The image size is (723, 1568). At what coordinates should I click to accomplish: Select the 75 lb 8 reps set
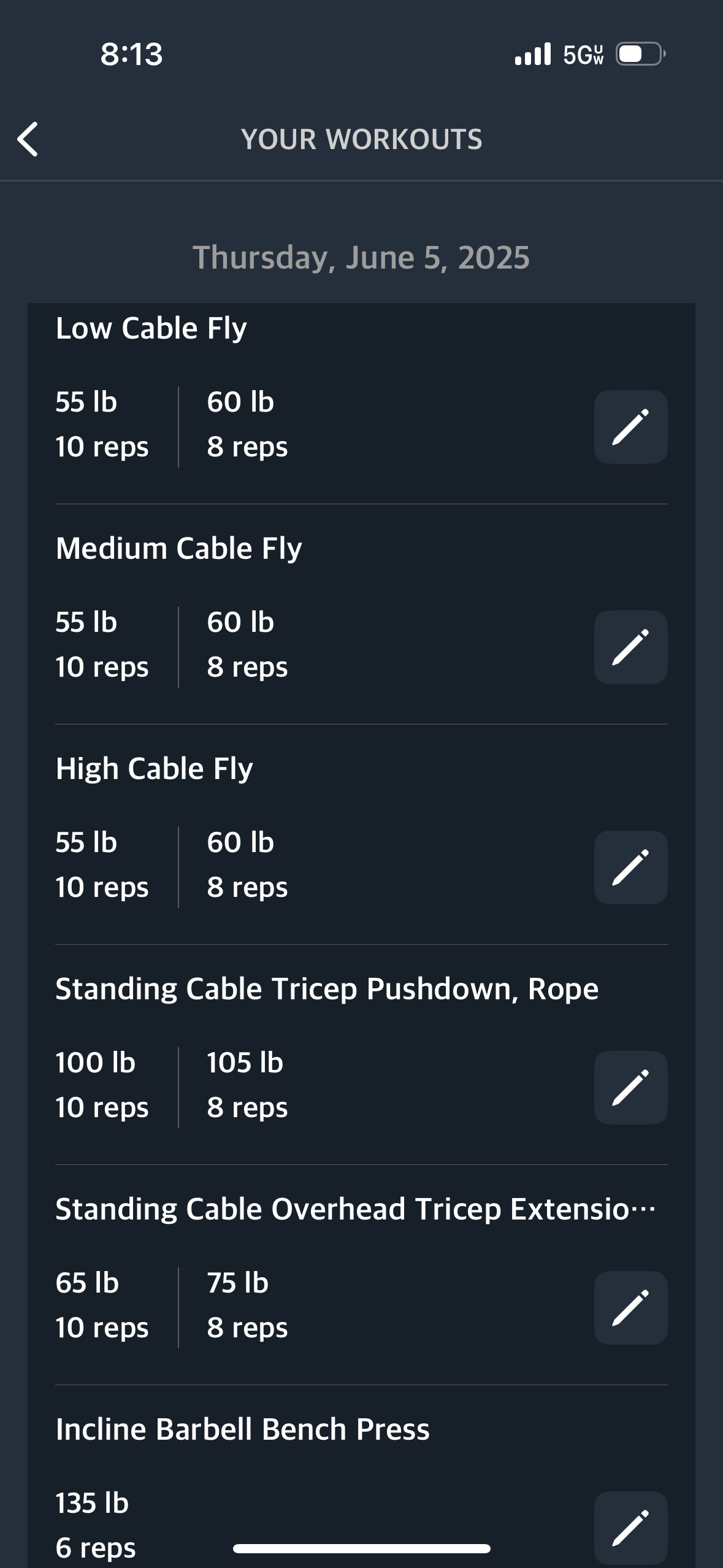tap(247, 1305)
